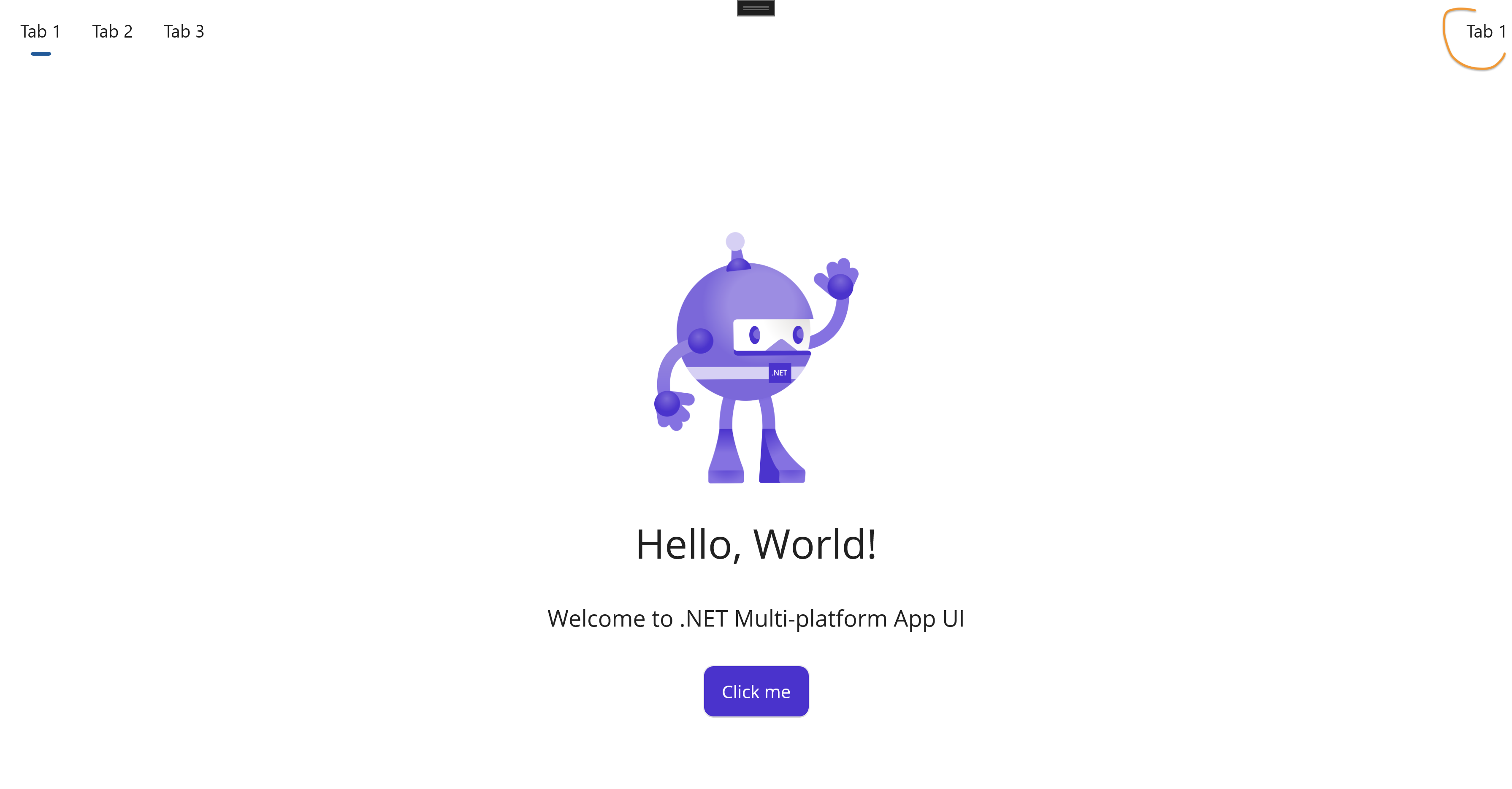The image size is (1512, 789).
Task: Switch to Tab 2
Action: 112,32
